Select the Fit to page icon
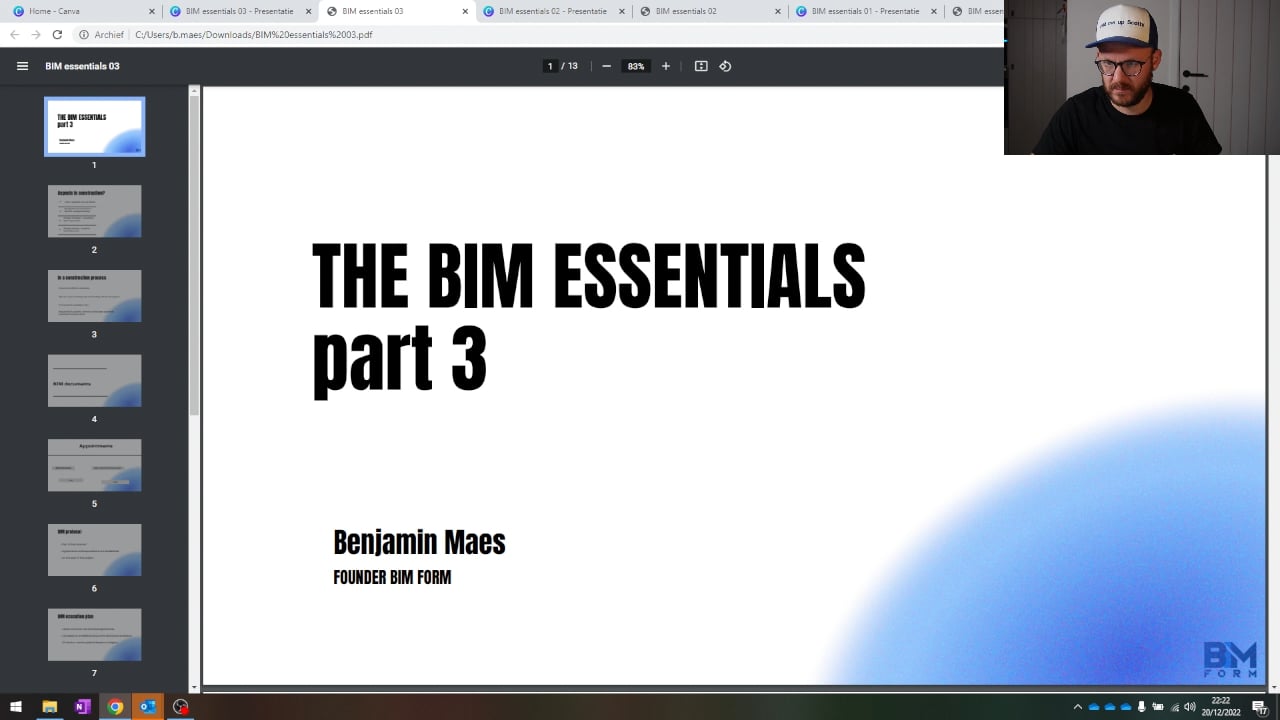1280x720 pixels. pyautogui.click(x=700, y=66)
